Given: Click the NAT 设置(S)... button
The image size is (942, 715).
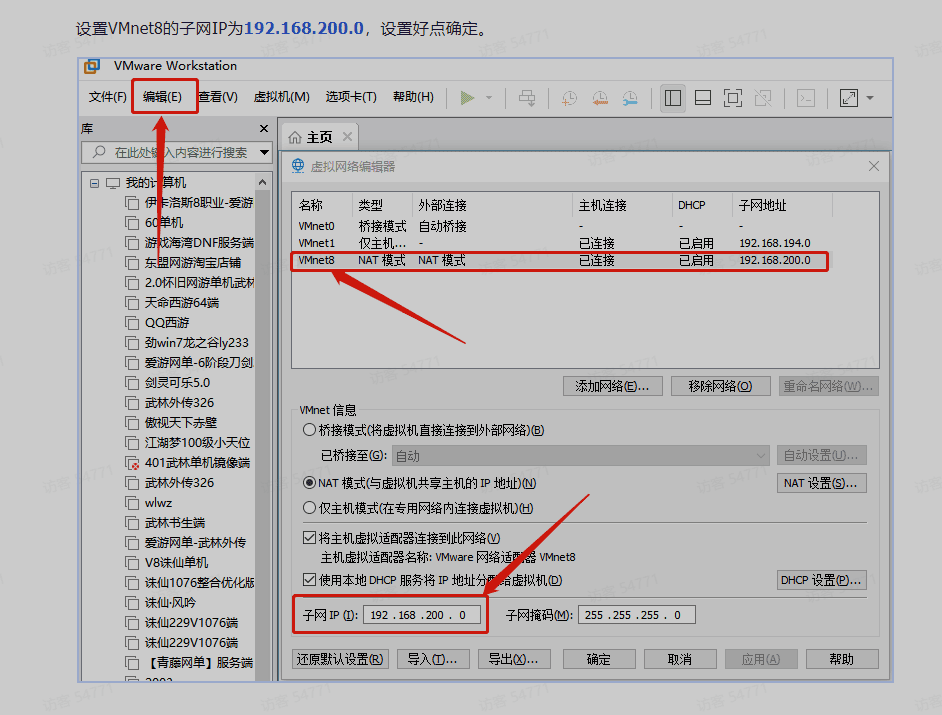Looking at the screenshot, I should [x=821, y=483].
